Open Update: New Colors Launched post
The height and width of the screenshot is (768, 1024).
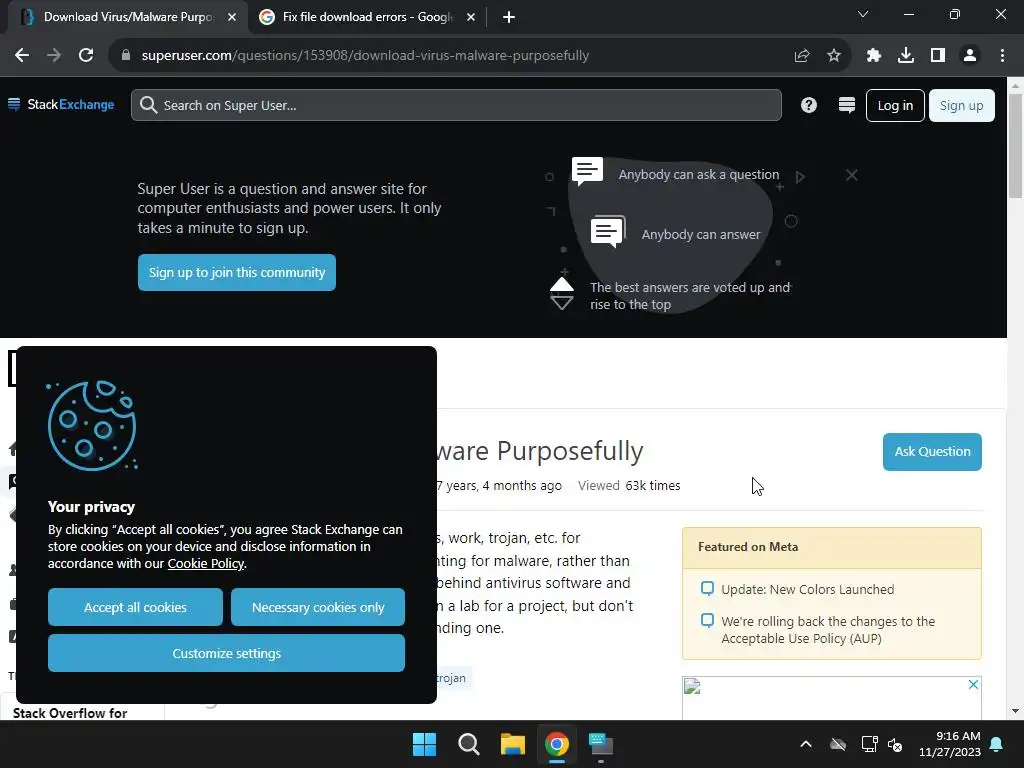807,589
